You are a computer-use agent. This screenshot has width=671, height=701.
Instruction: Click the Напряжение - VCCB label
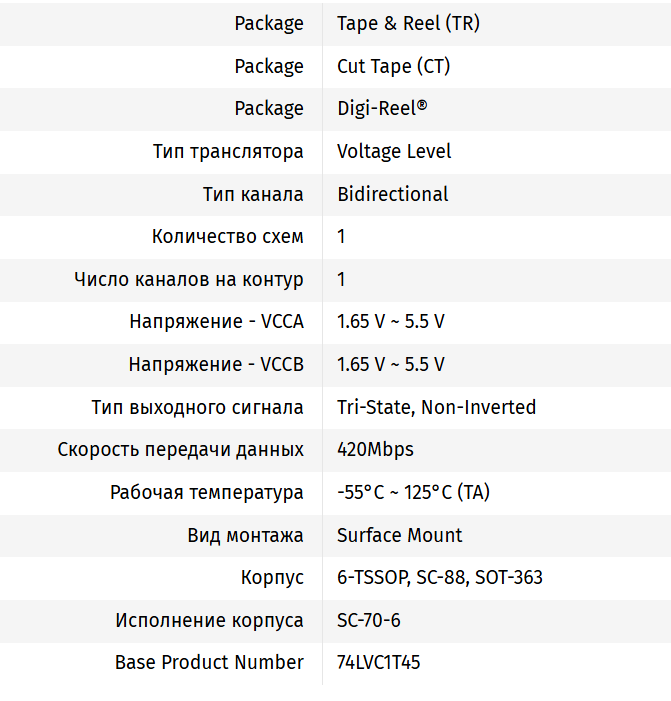[x=216, y=364]
